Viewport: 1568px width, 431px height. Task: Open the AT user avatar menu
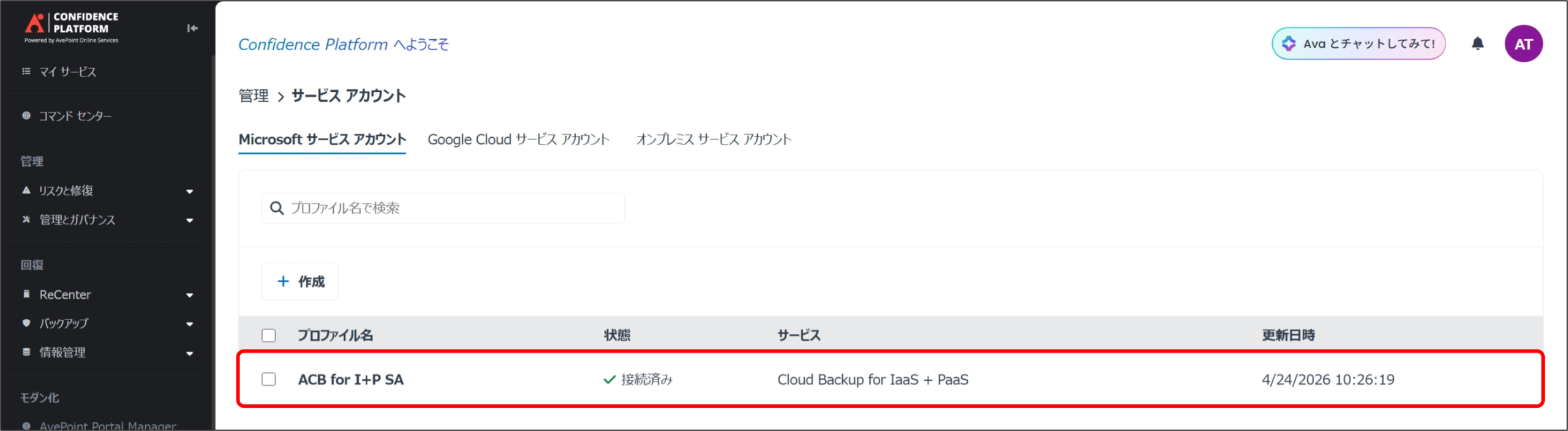click(x=1523, y=43)
